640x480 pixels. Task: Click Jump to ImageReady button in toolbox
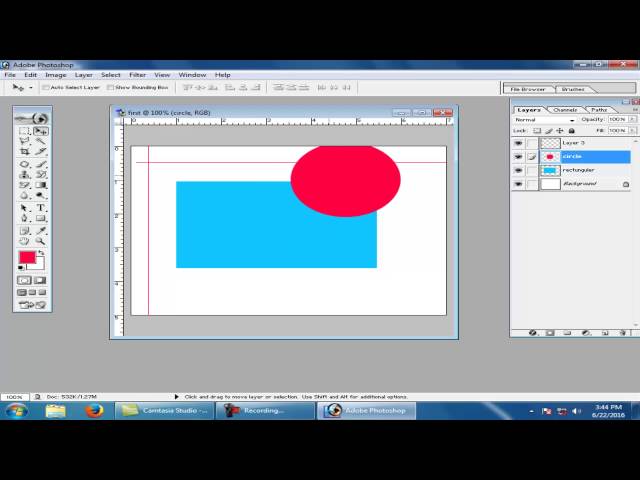[x=32, y=305]
